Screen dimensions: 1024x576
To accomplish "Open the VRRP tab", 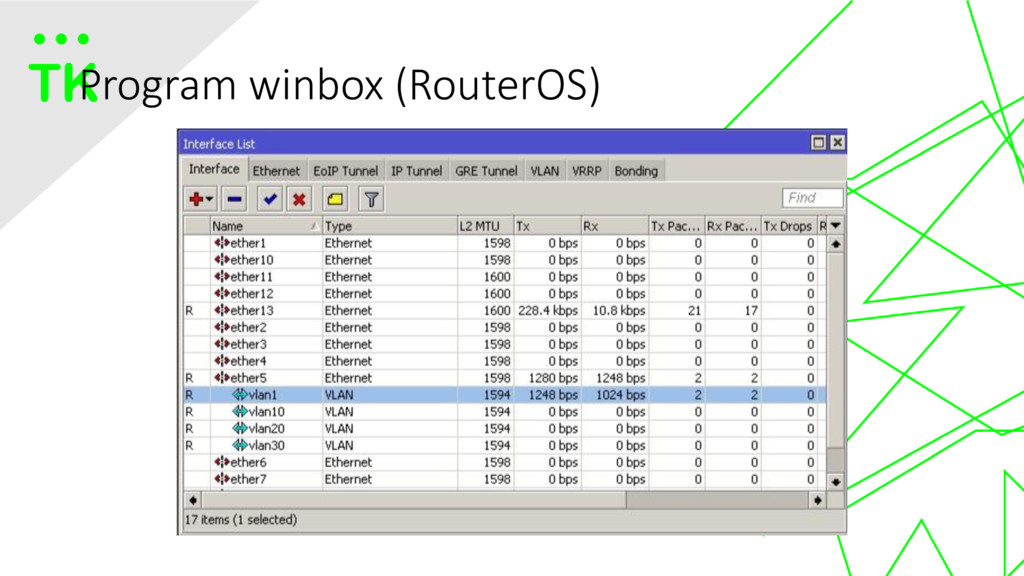I will (586, 171).
